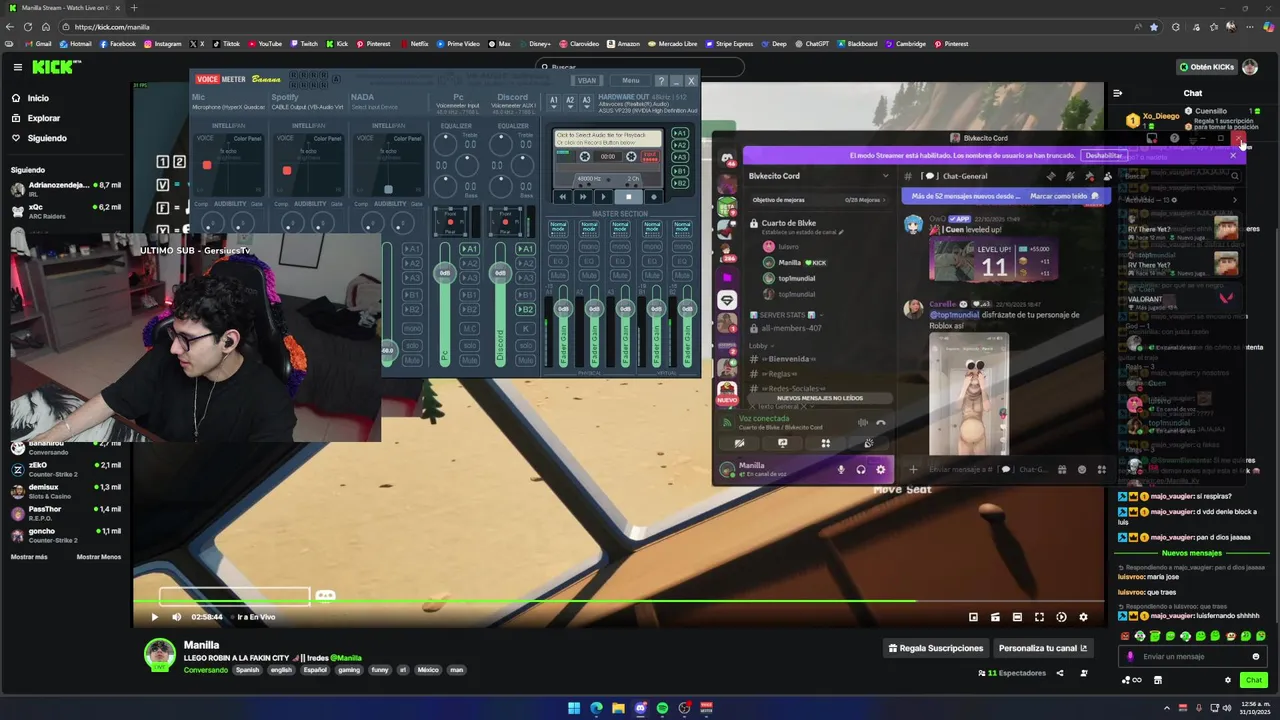Open Spotify from the Windows taskbar
Image resolution: width=1280 pixels, height=720 pixels.
[662, 708]
